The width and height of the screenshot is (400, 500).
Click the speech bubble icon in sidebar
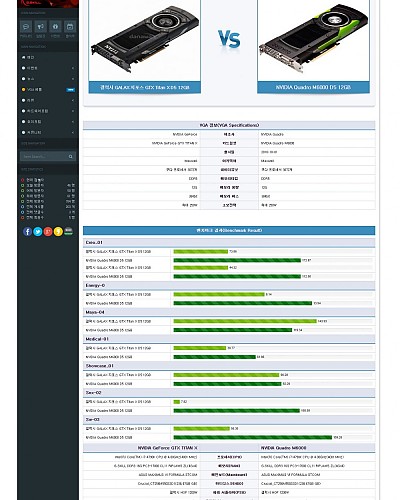click(x=26, y=26)
